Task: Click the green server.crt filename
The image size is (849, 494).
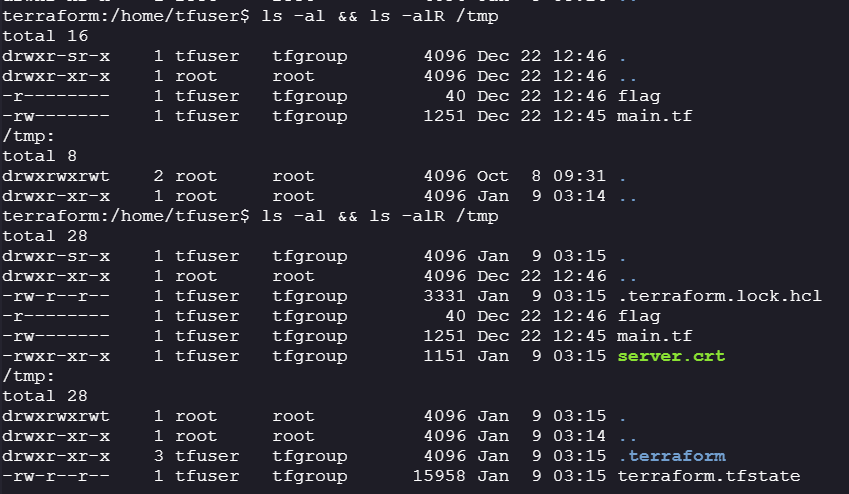Action: click(671, 356)
